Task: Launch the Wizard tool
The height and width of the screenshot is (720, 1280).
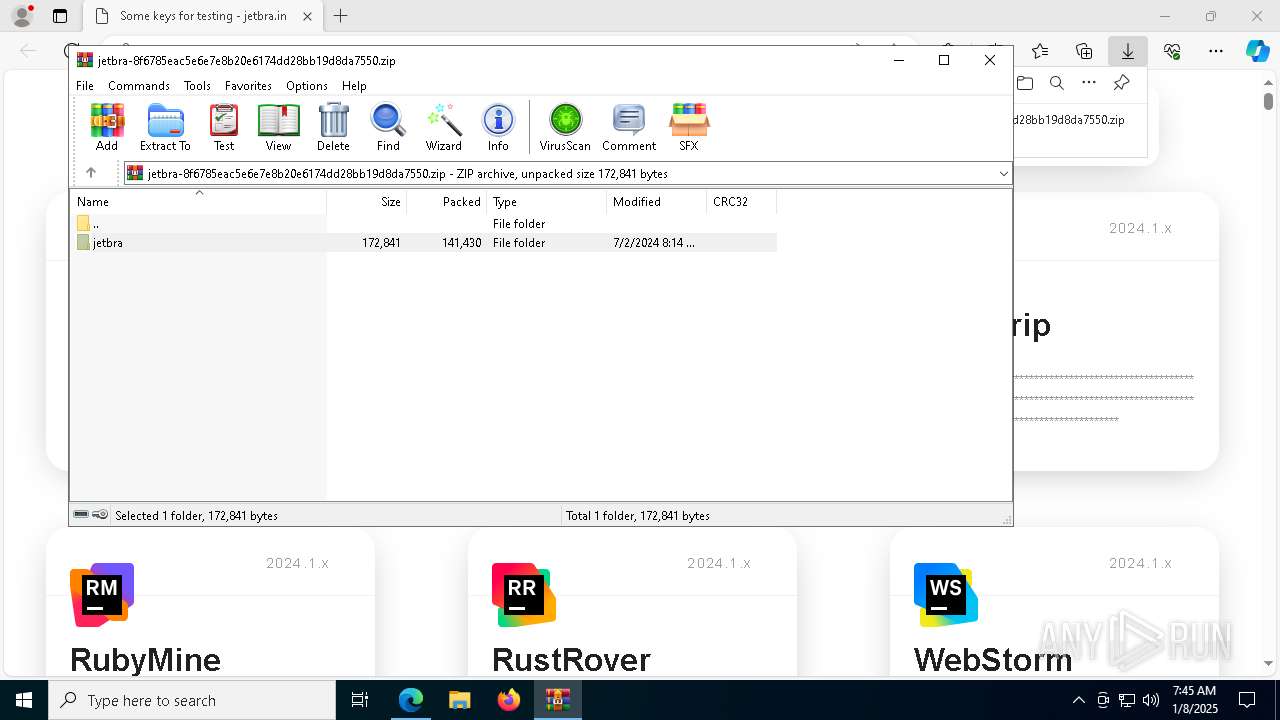Action: coord(443,128)
